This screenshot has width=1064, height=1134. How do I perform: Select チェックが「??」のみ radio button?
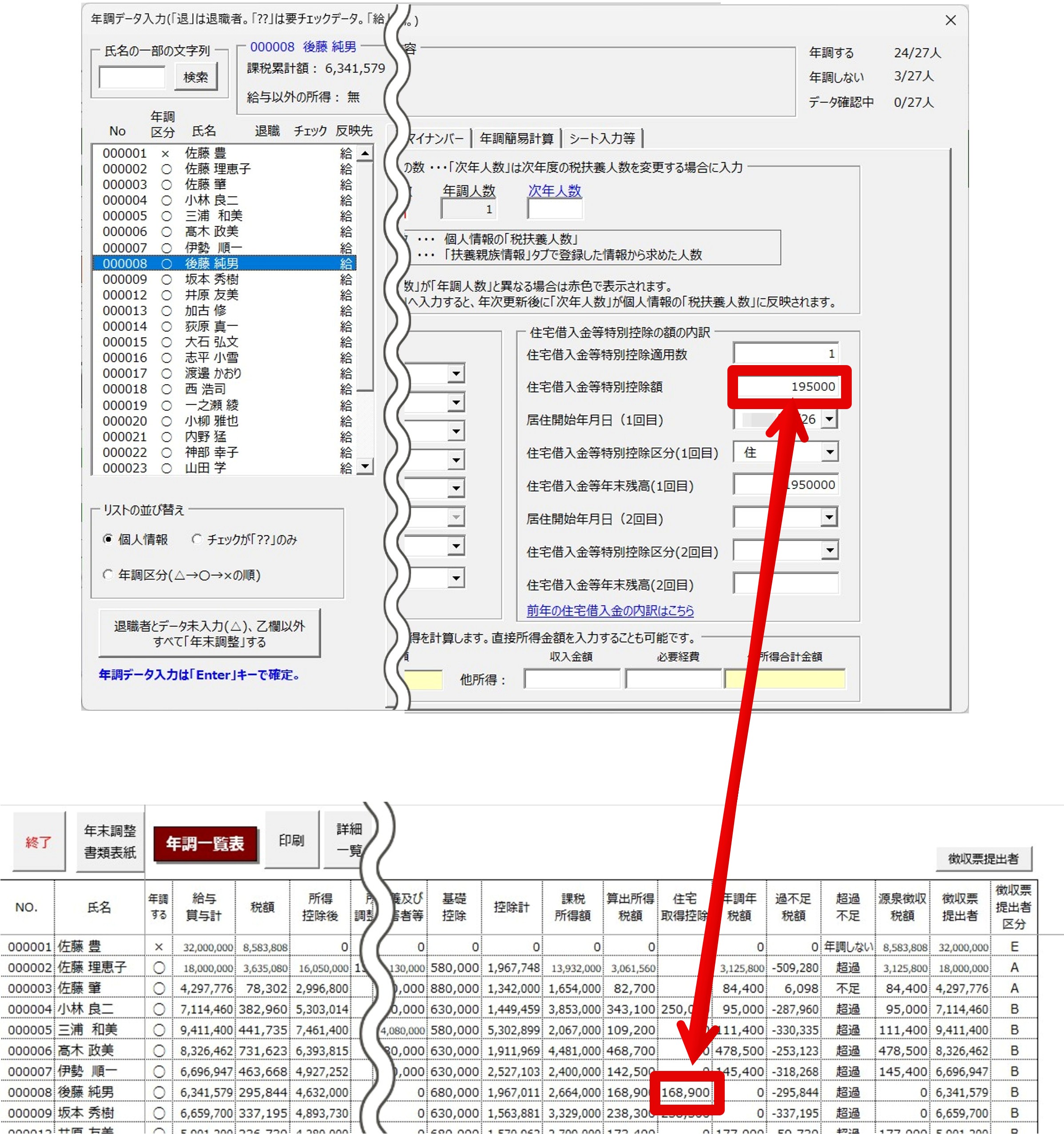click(x=197, y=539)
